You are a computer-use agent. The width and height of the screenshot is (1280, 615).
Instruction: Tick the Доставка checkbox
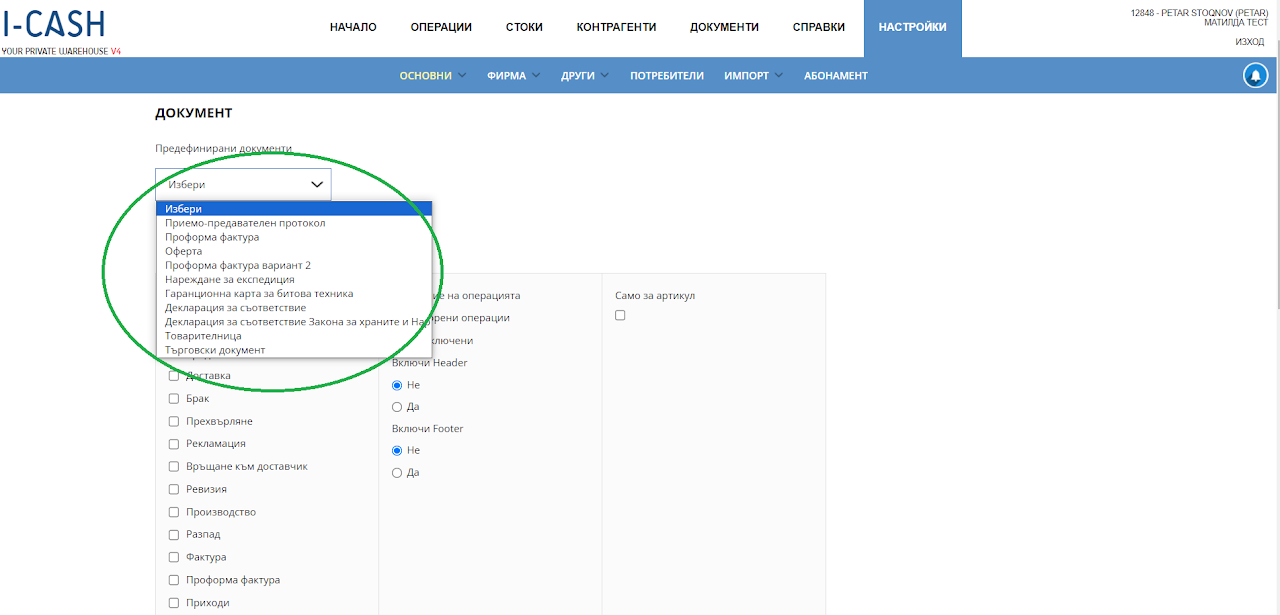tap(174, 376)
